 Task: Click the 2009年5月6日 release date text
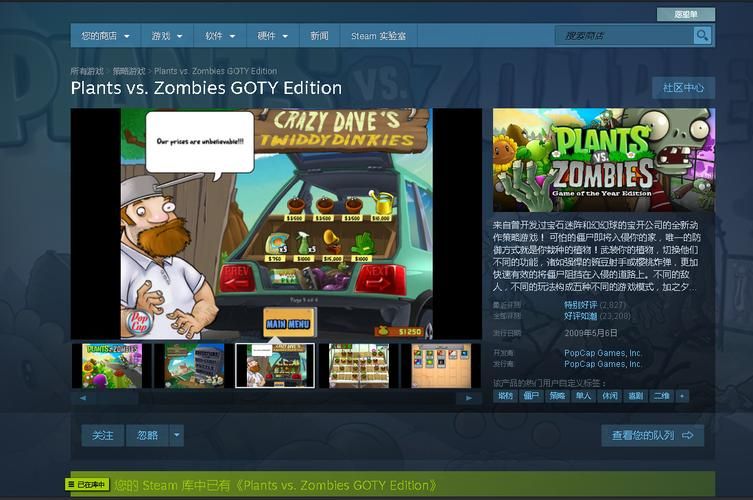(591, 333)
